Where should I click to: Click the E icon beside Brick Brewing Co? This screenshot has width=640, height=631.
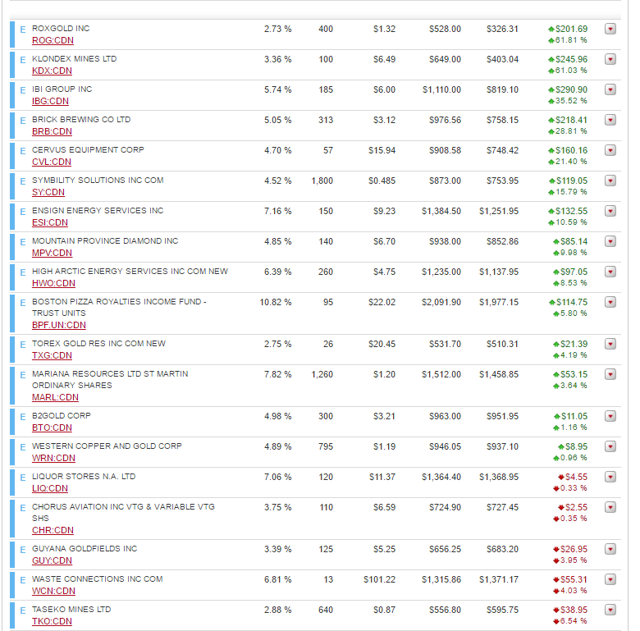(23, 120)
